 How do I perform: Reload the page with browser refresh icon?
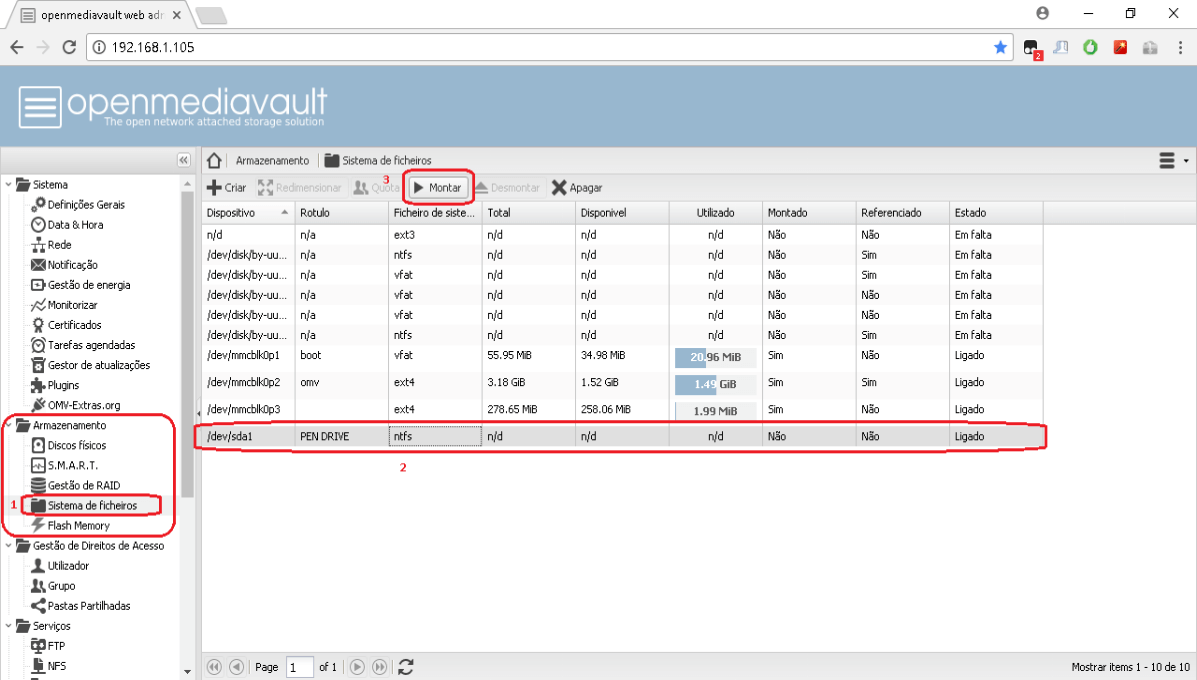[69, 47]
